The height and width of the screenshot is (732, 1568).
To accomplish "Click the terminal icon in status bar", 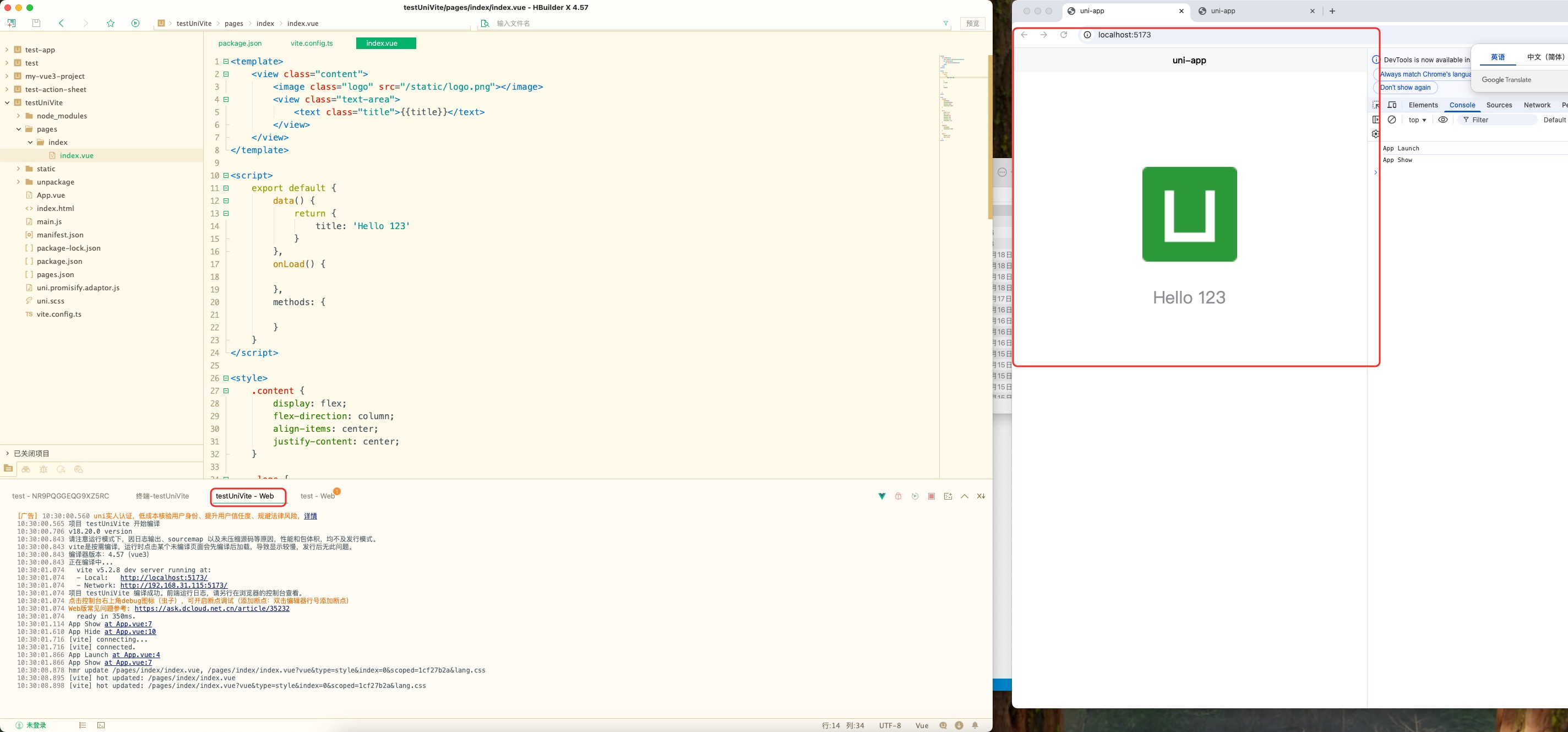I will pyautogui.click(x=101, y=725).
